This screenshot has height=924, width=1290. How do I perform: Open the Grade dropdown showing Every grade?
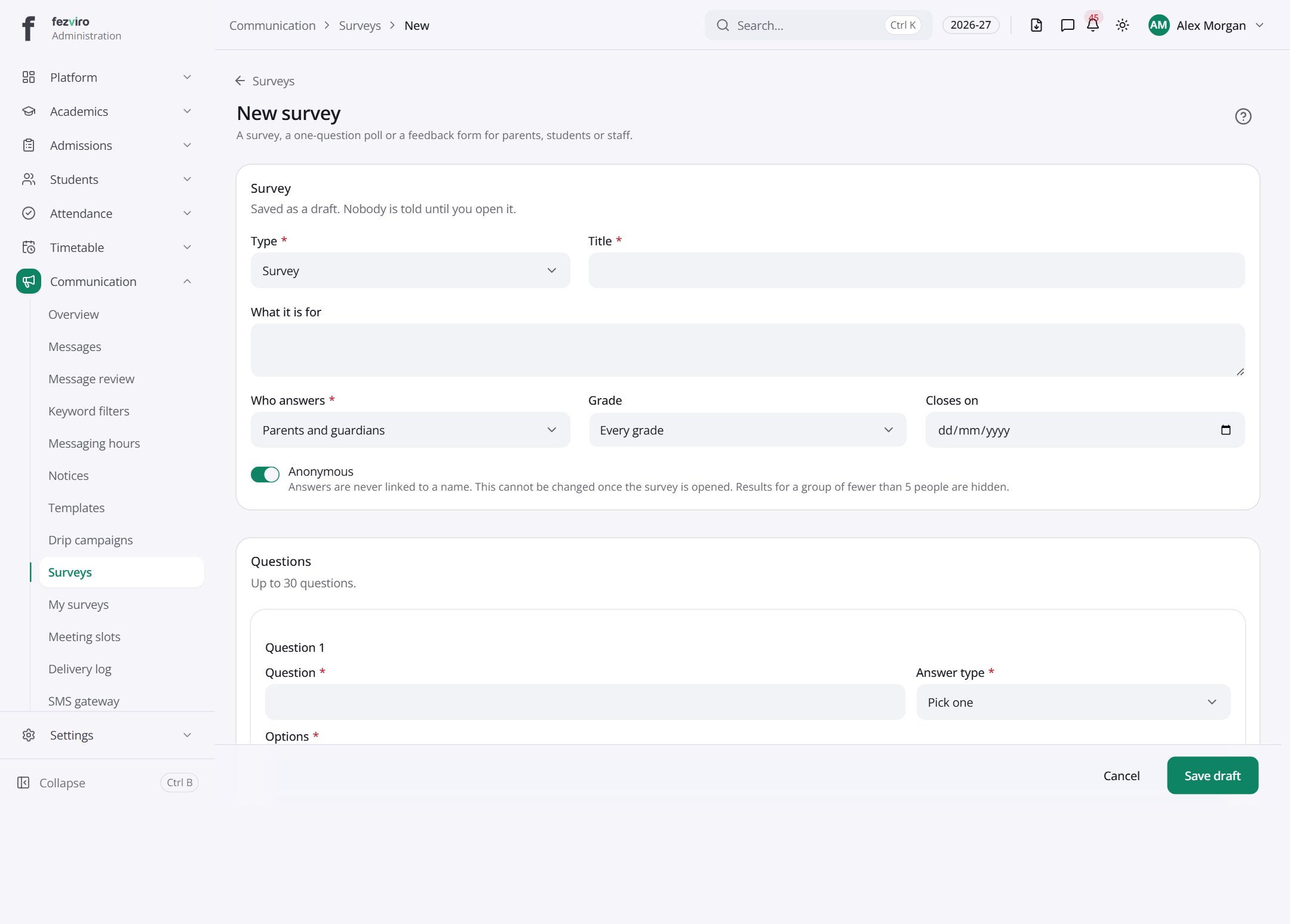tap(747, 430)
